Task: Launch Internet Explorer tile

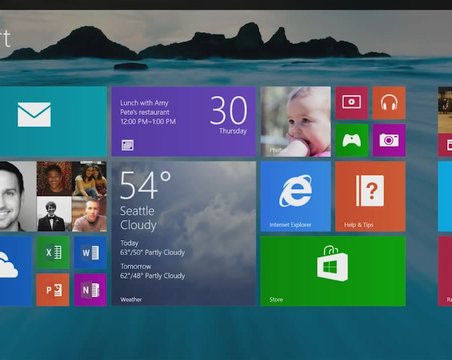Action: coord(296,196)
